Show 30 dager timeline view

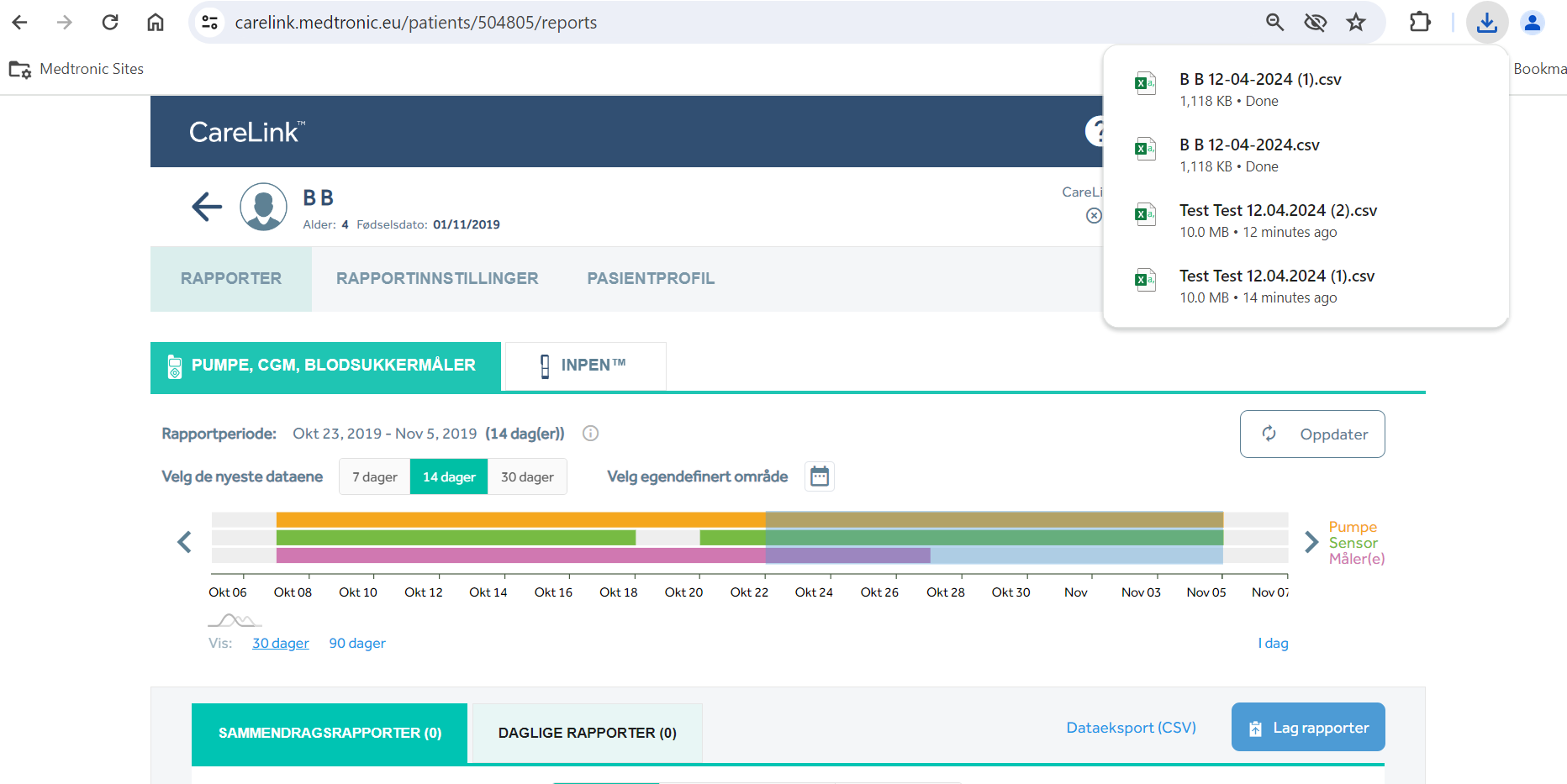[281, 643]
